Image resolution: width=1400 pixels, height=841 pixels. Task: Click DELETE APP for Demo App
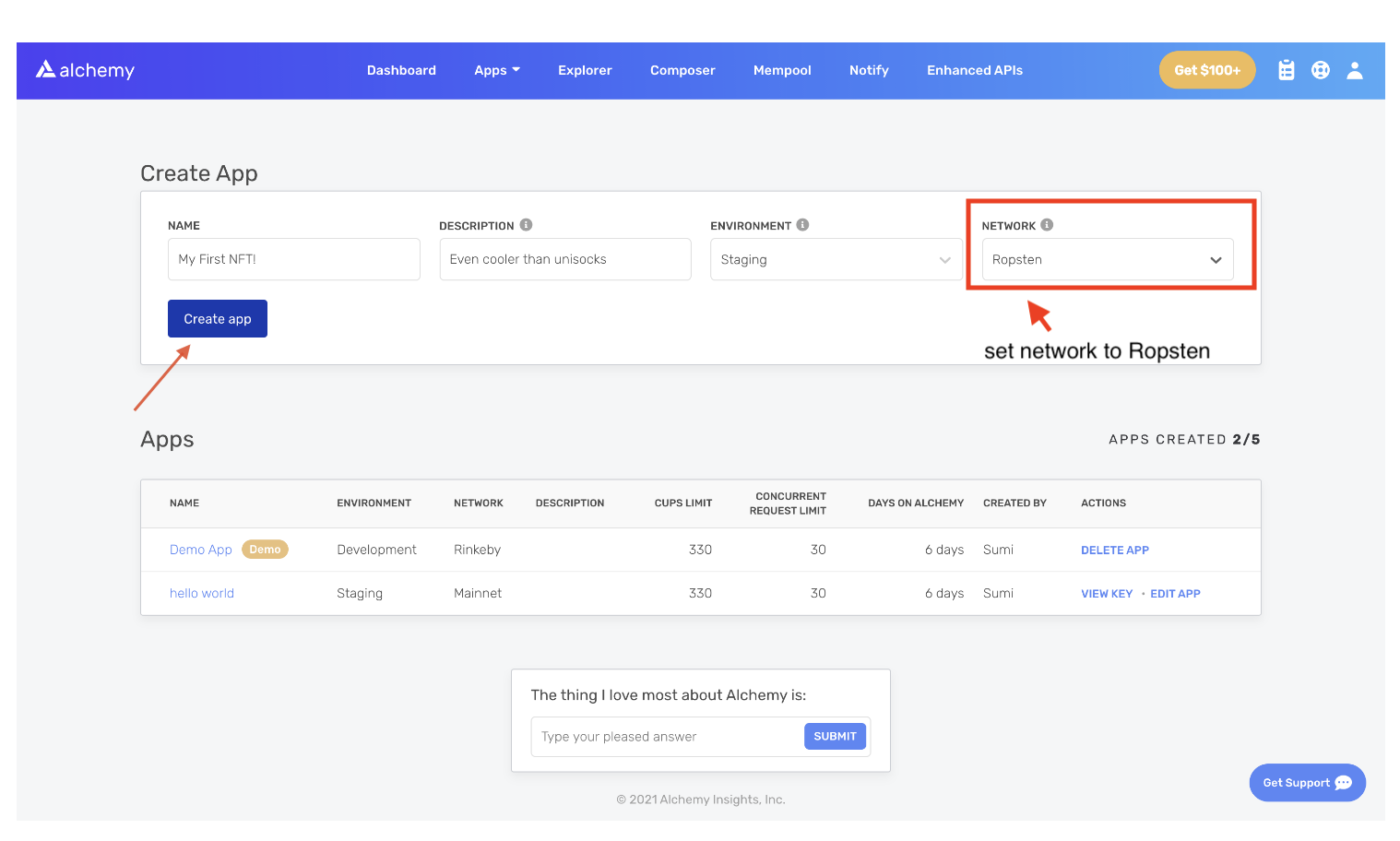pyautogui.click(x=1114, y=551)
